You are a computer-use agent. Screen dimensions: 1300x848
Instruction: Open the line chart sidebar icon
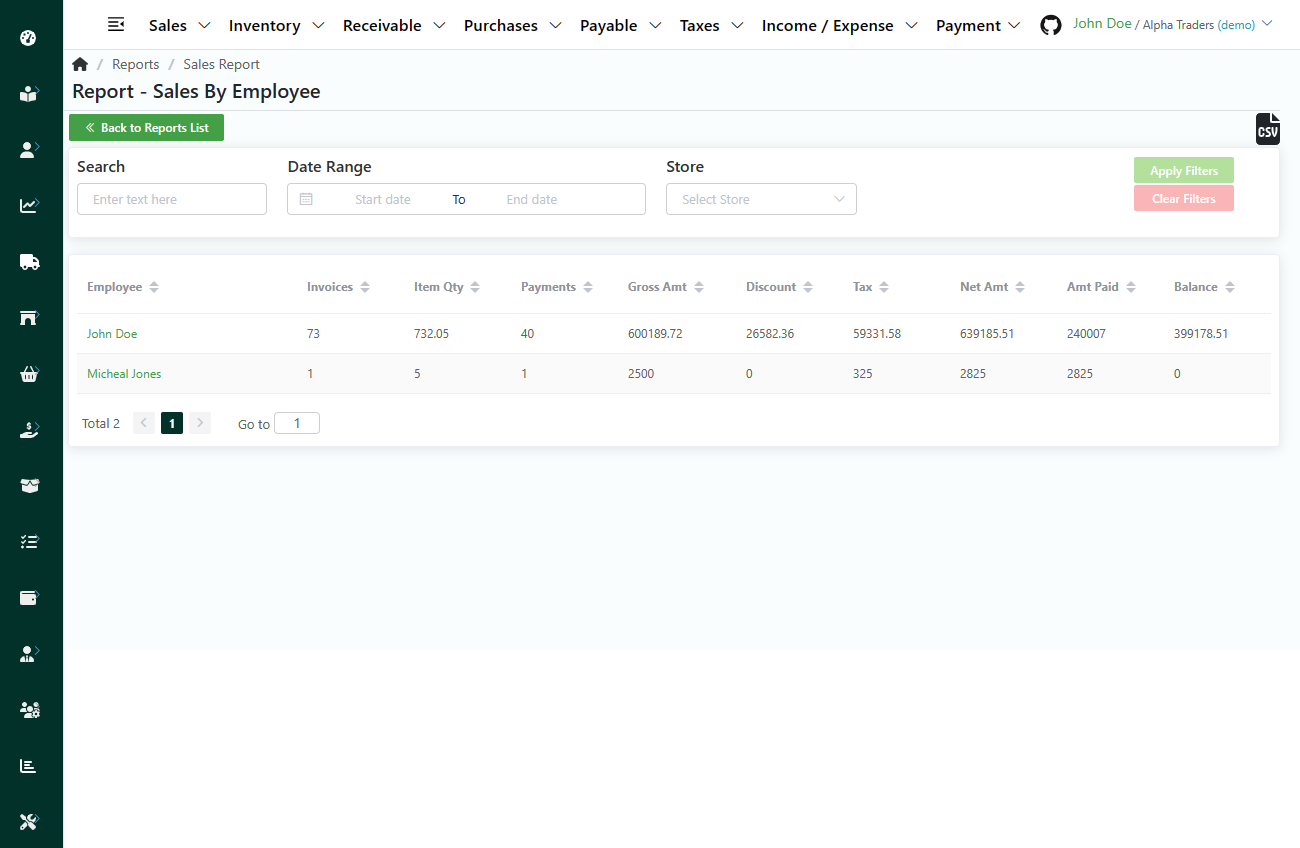tap(29, 206)
